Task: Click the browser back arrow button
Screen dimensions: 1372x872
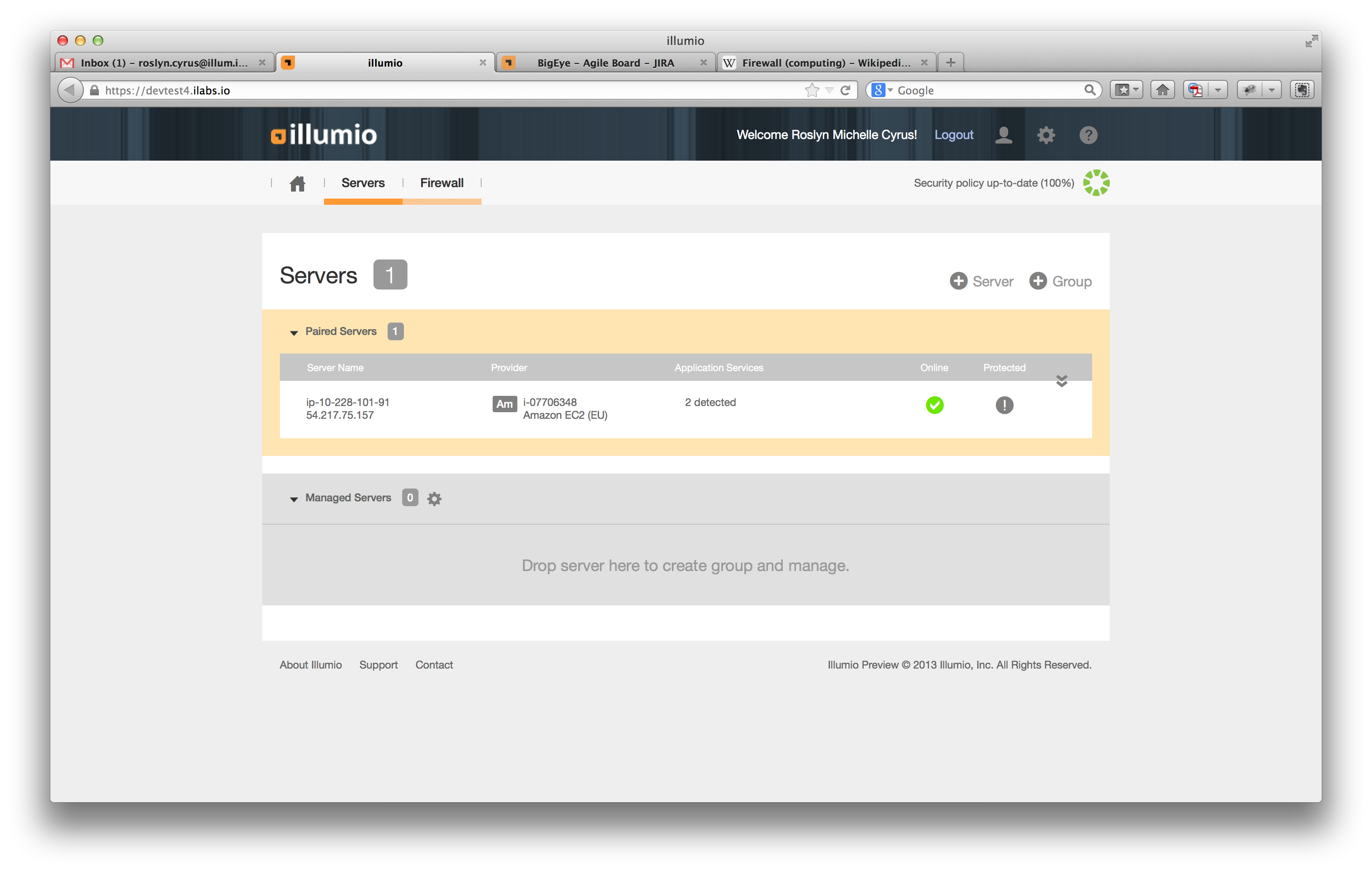Action: point(70,90)
